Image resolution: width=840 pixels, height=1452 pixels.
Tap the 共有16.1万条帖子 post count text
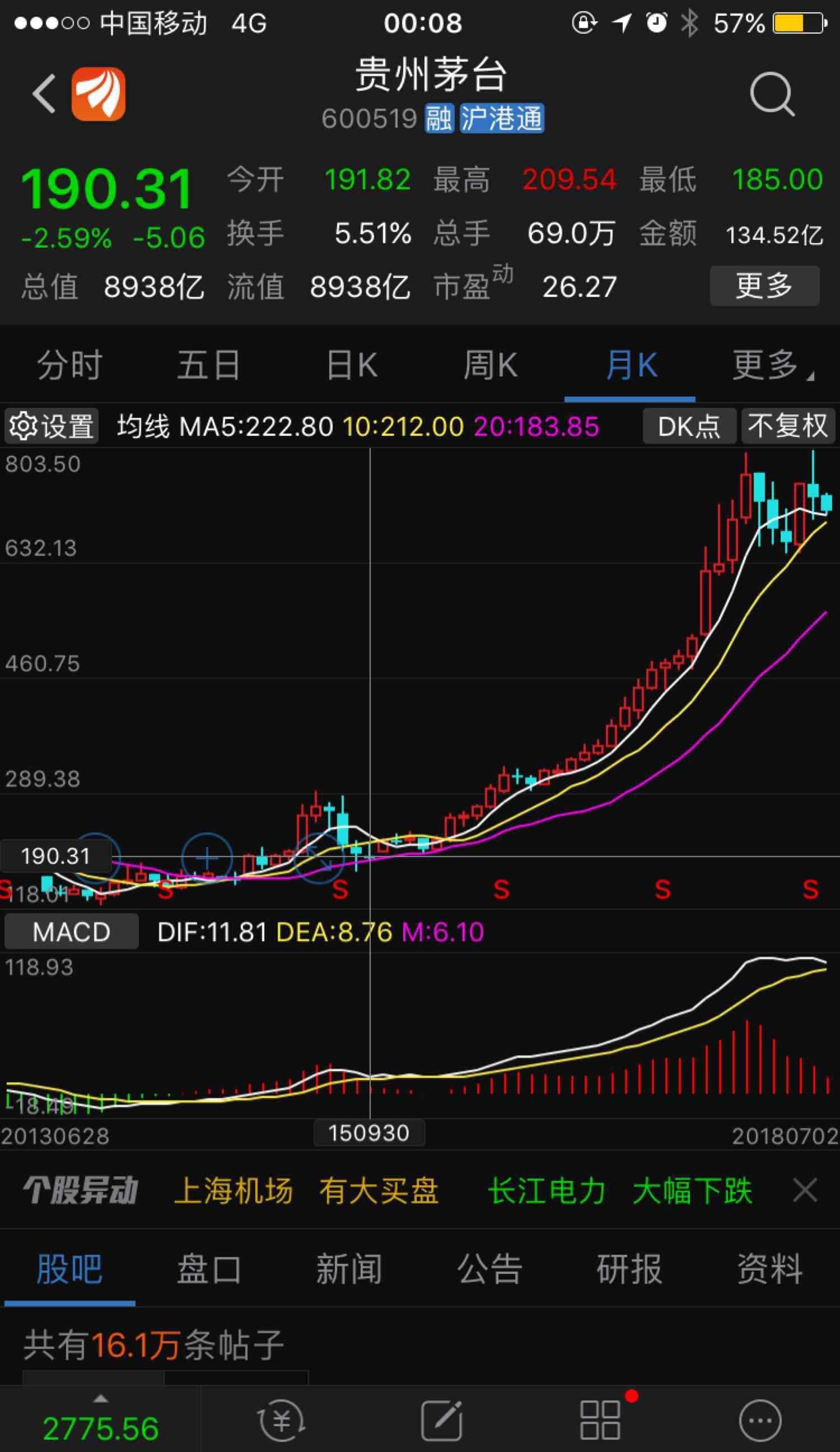tap(154, 1346)
